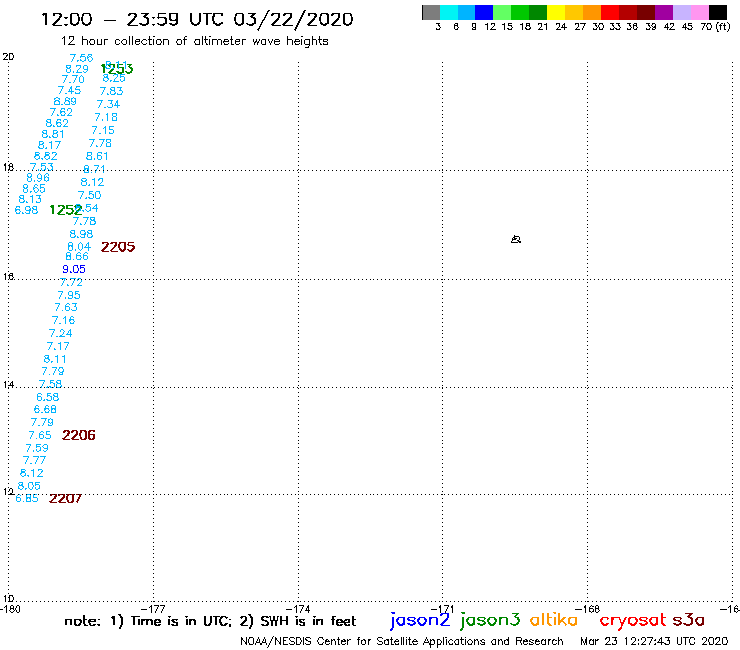
Task: Select the 7.70 wave height value
Action: [73, 79]
